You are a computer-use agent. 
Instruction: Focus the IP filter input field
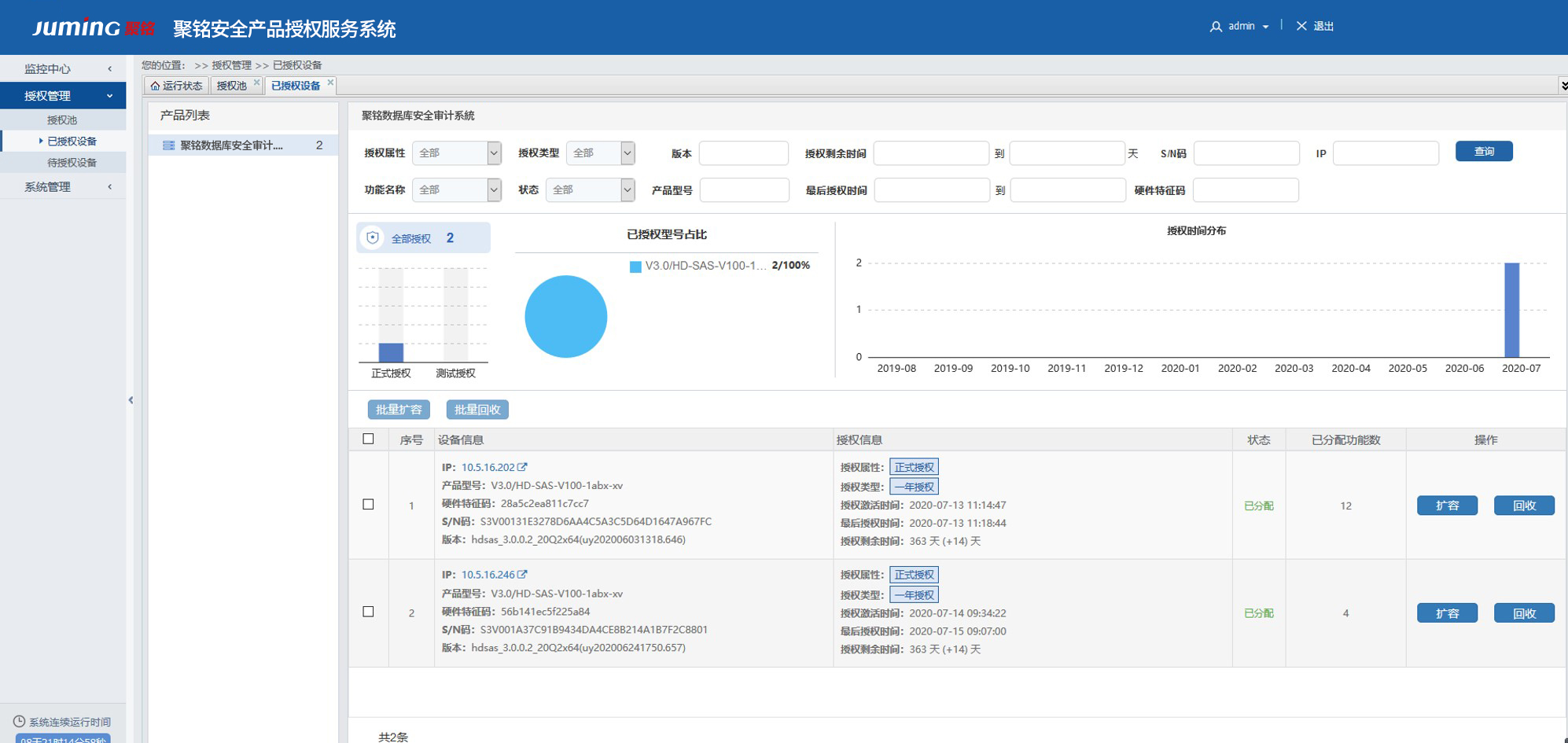coord(1386,153)
